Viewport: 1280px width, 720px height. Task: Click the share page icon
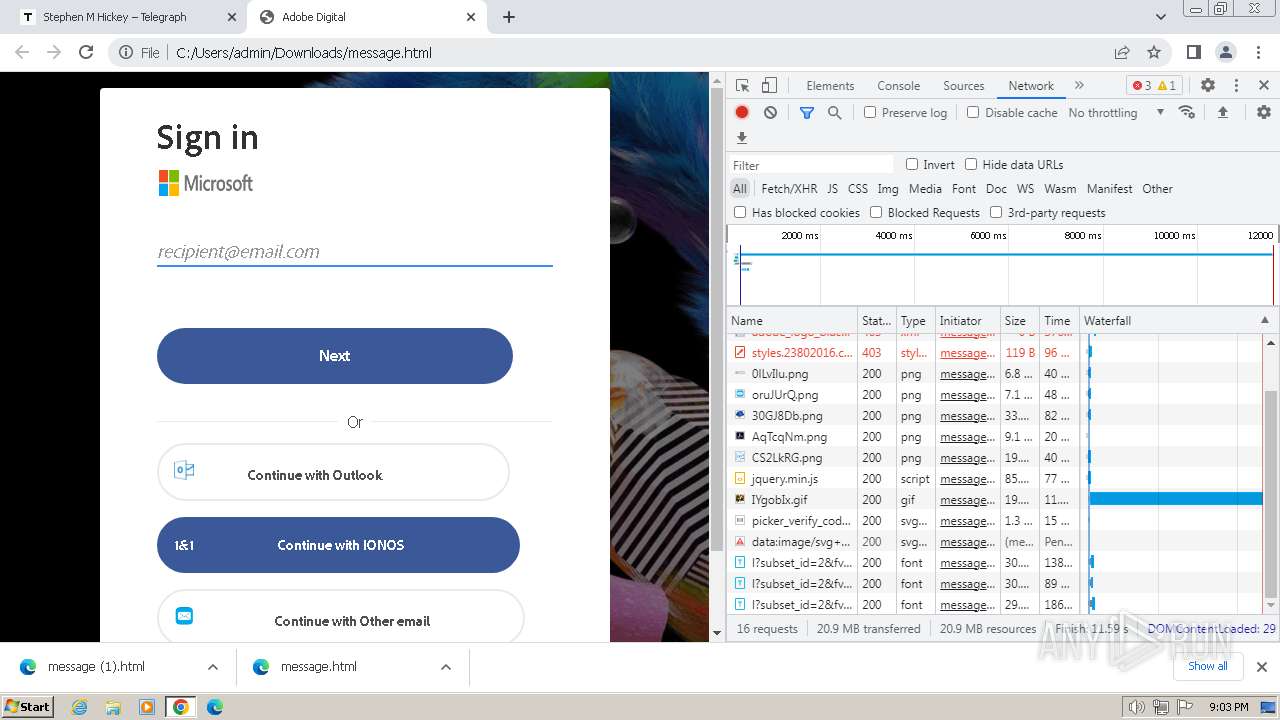pyautogui.click(x=1122, y=52)
